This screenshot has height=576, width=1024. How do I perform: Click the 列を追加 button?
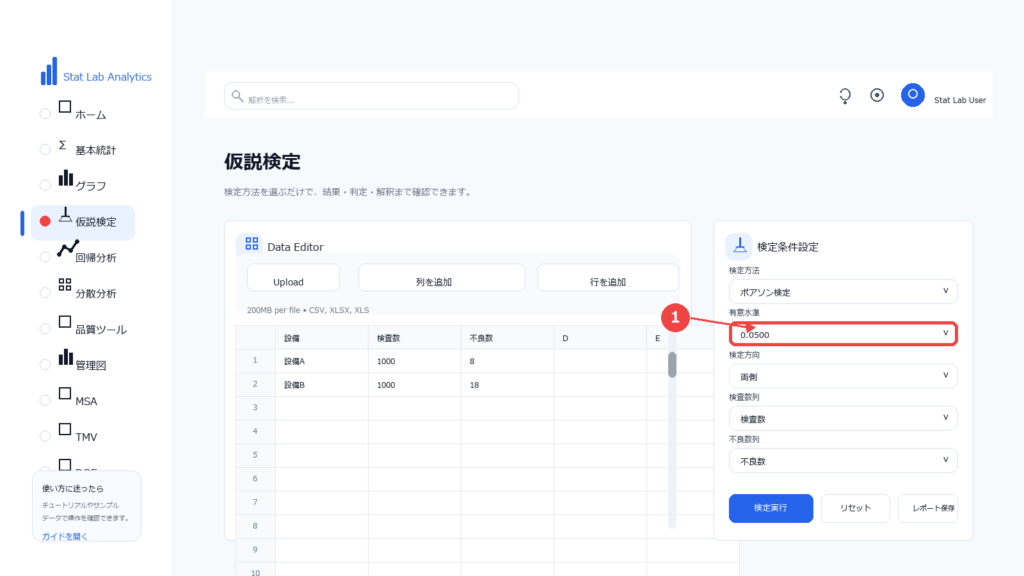coord(441,278)
